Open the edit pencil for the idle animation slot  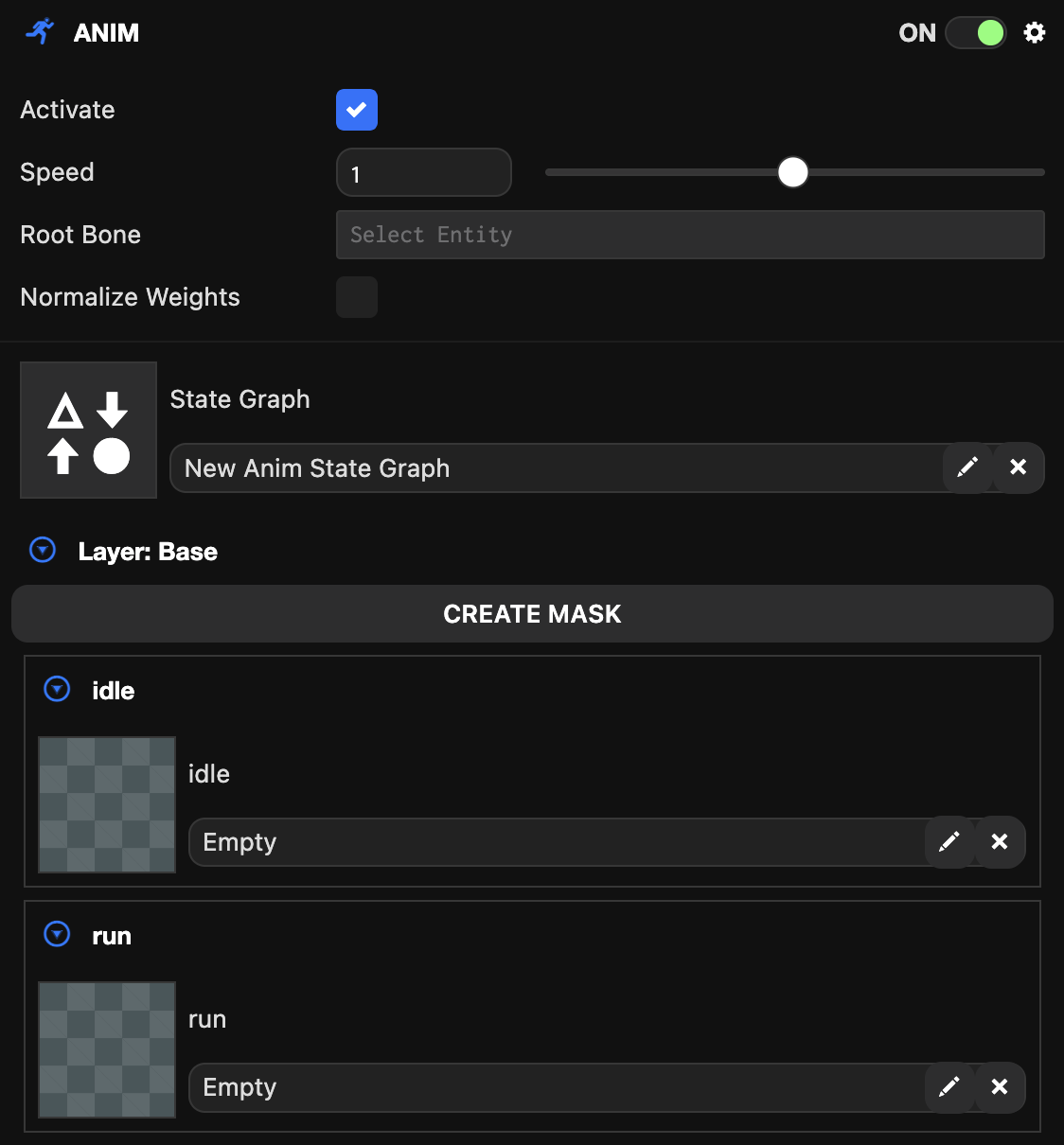[949, 841]
